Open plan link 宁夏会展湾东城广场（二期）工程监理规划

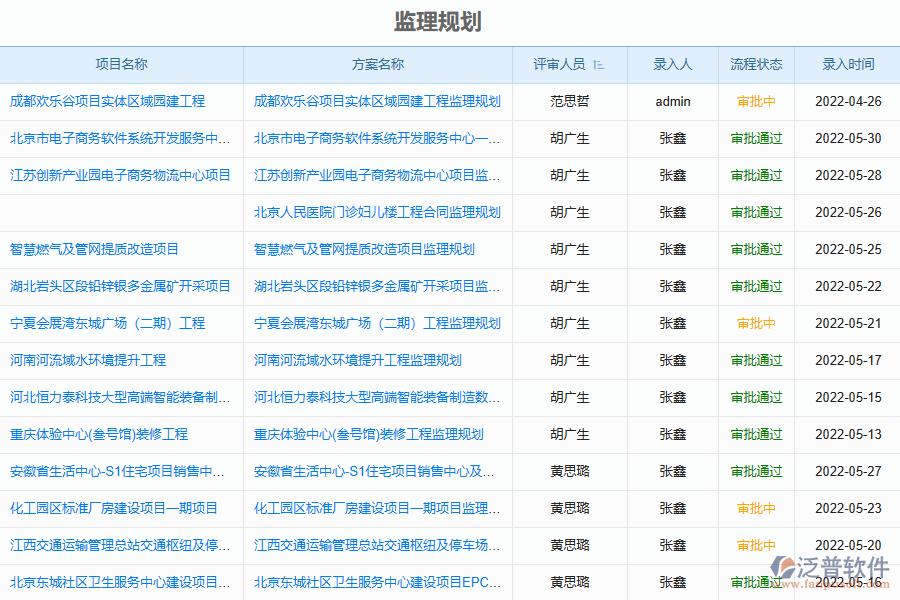(377, 323)
